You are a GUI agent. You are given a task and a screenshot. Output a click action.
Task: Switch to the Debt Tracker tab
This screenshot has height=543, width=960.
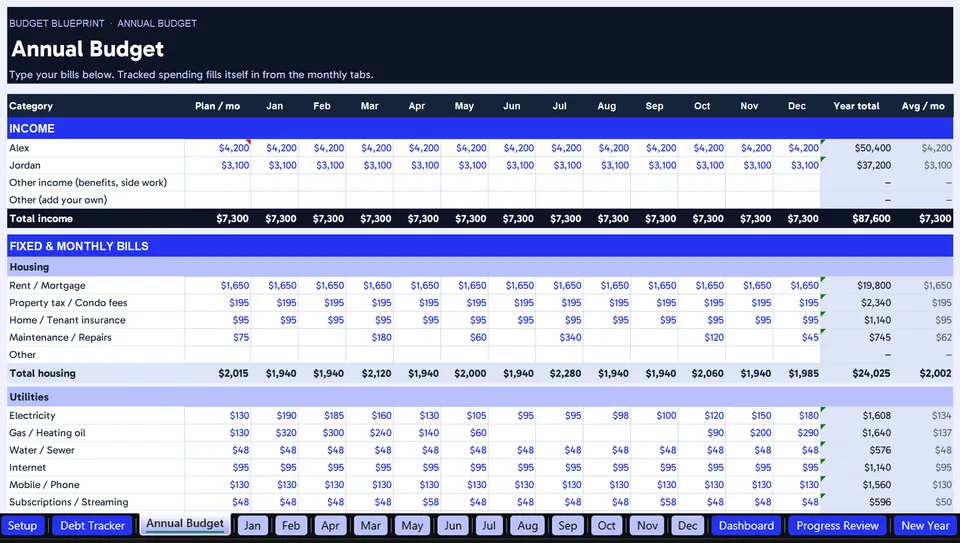(92, 526)
